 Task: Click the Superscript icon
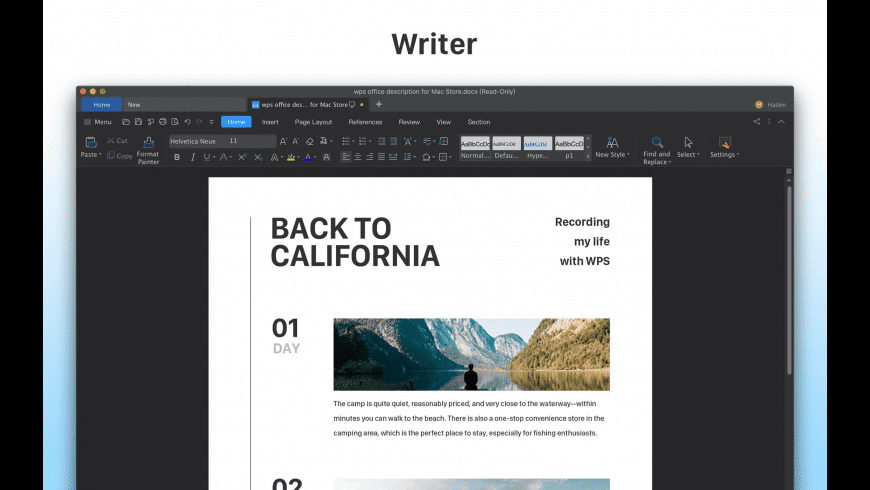(x=242, y=158)
